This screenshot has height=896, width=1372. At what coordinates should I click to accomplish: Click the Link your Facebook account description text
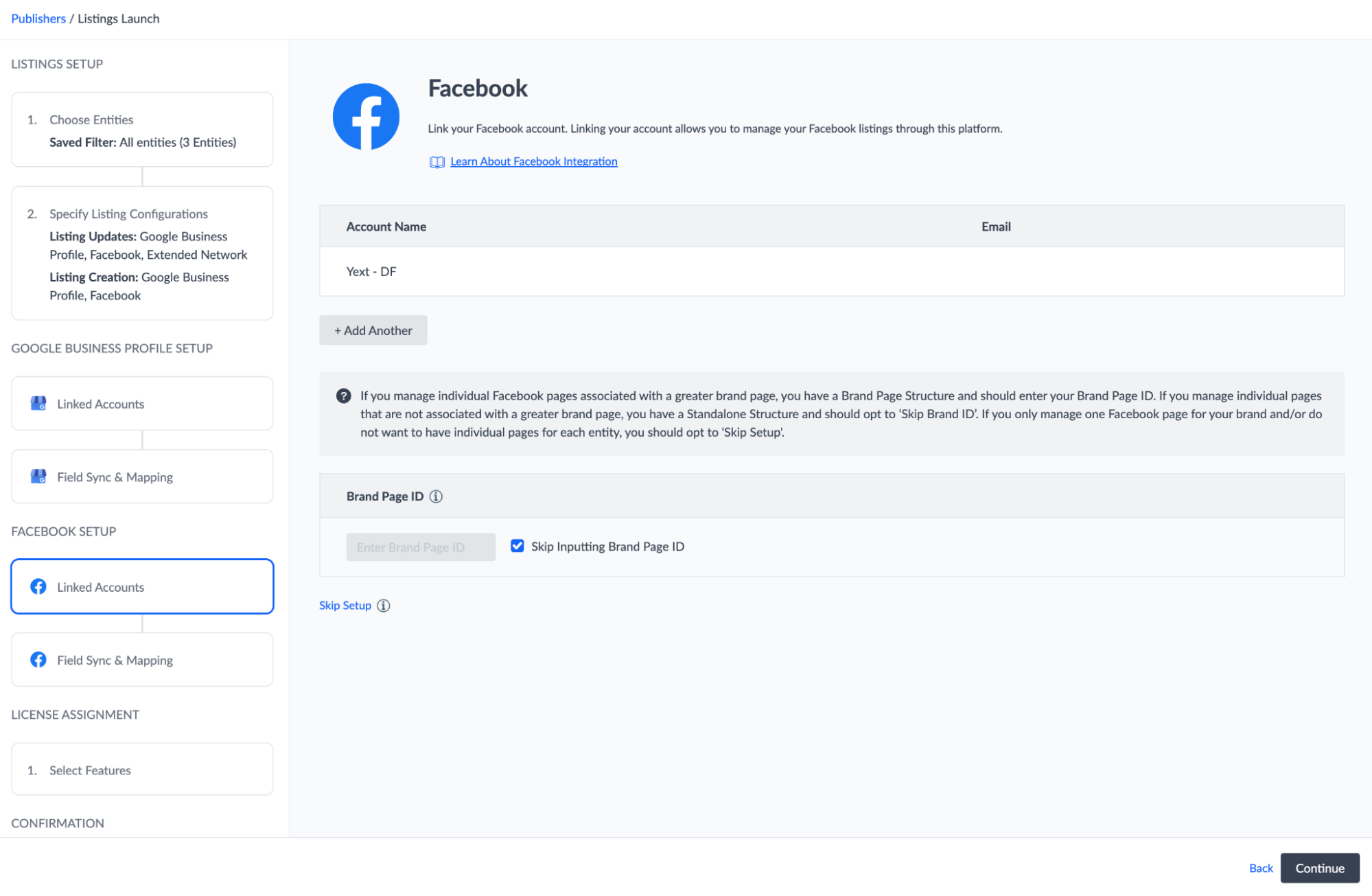point(715,128)
